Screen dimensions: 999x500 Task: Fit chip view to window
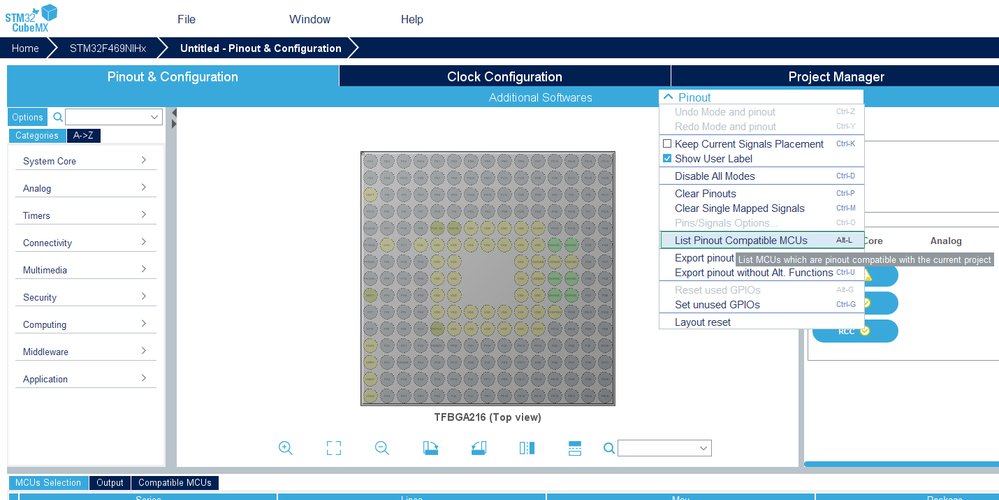pyautogui.click(x=334, y=448)
